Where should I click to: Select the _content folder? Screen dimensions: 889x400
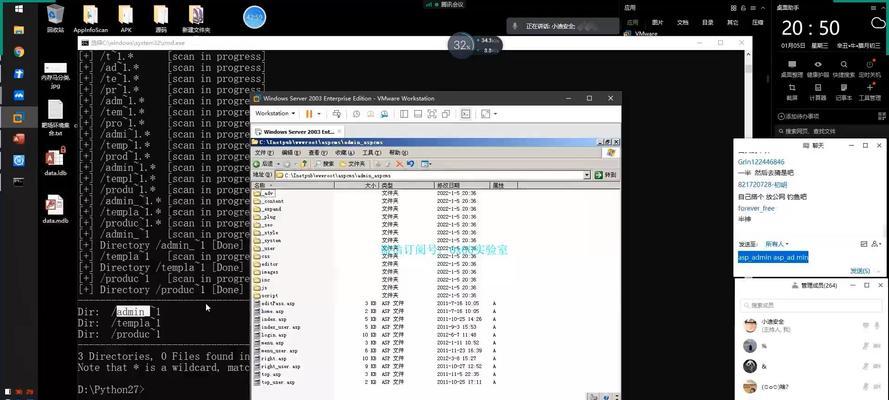click(269, 201)
